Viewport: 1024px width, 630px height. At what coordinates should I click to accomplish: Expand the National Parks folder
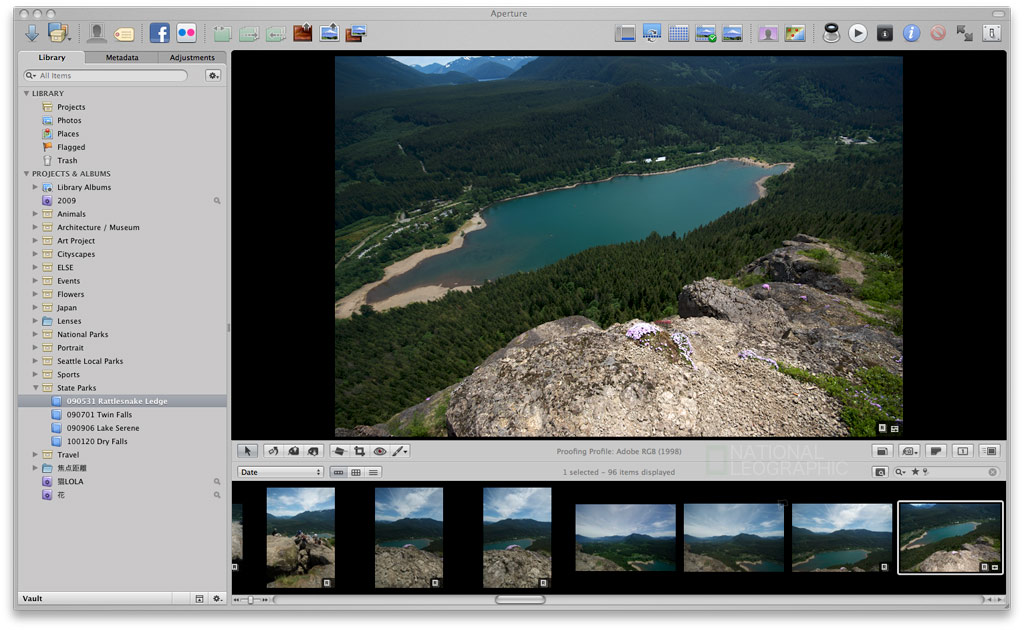tap(35, 334)
